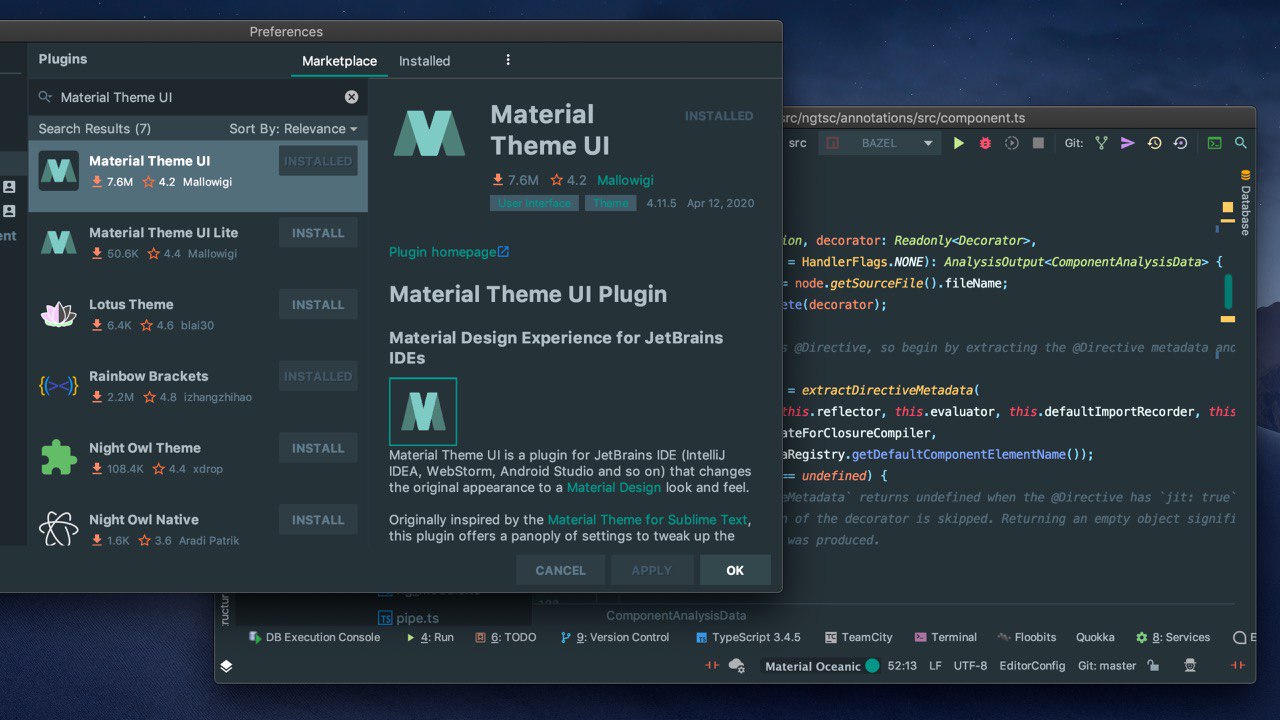This screenshot has width=1280, height=720.
Task: Click the large Material Theme UI logo
Action: pyautogui.click(x=429, y=133)
